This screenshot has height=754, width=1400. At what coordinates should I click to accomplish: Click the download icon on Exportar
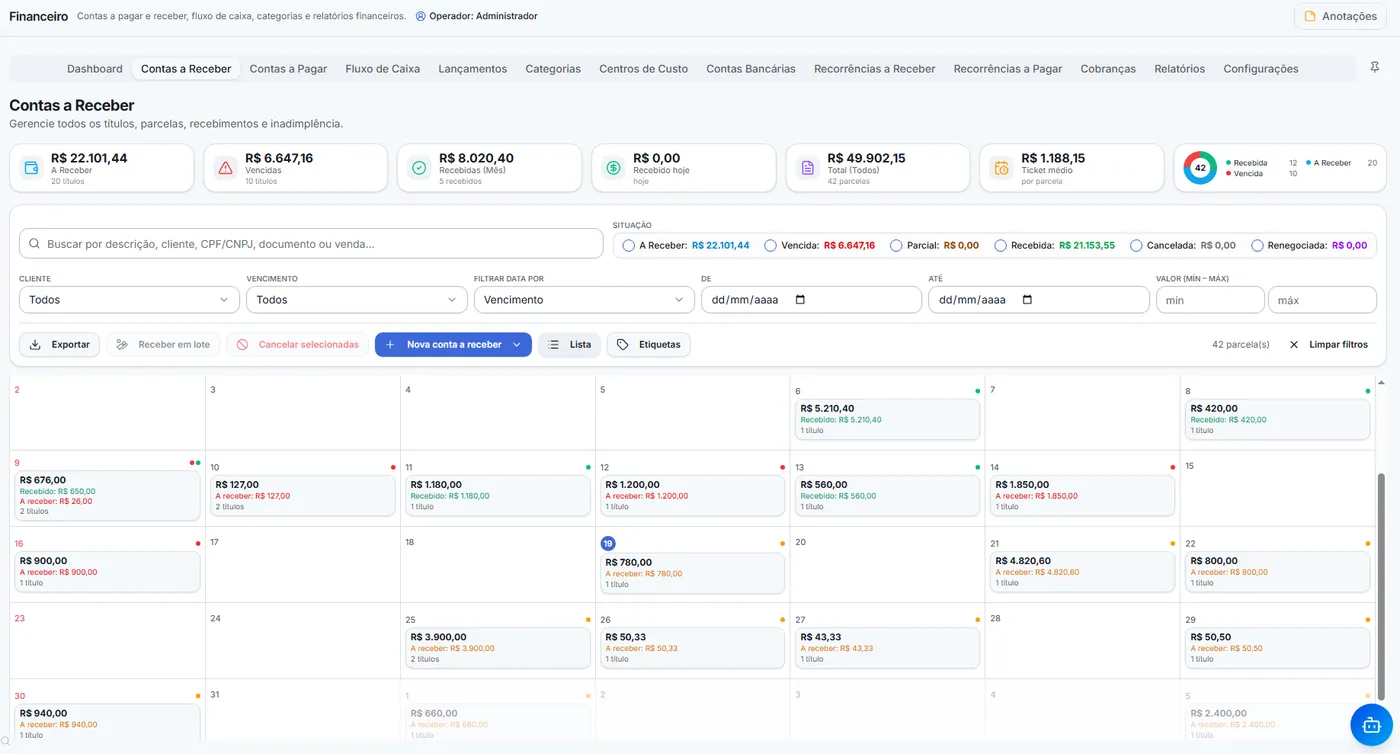[35, 345]
